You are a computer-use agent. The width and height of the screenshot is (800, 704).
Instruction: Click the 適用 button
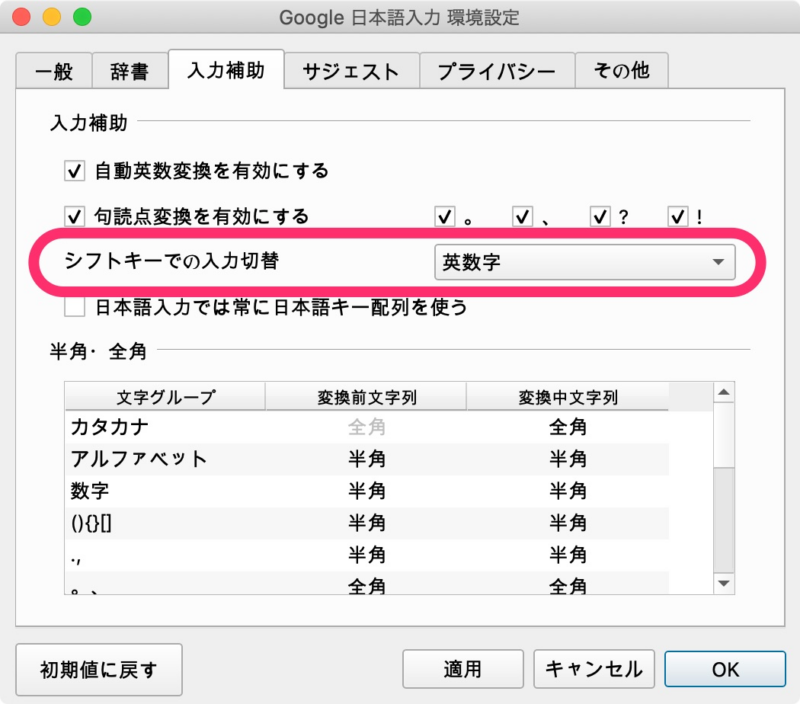point(463,669)
